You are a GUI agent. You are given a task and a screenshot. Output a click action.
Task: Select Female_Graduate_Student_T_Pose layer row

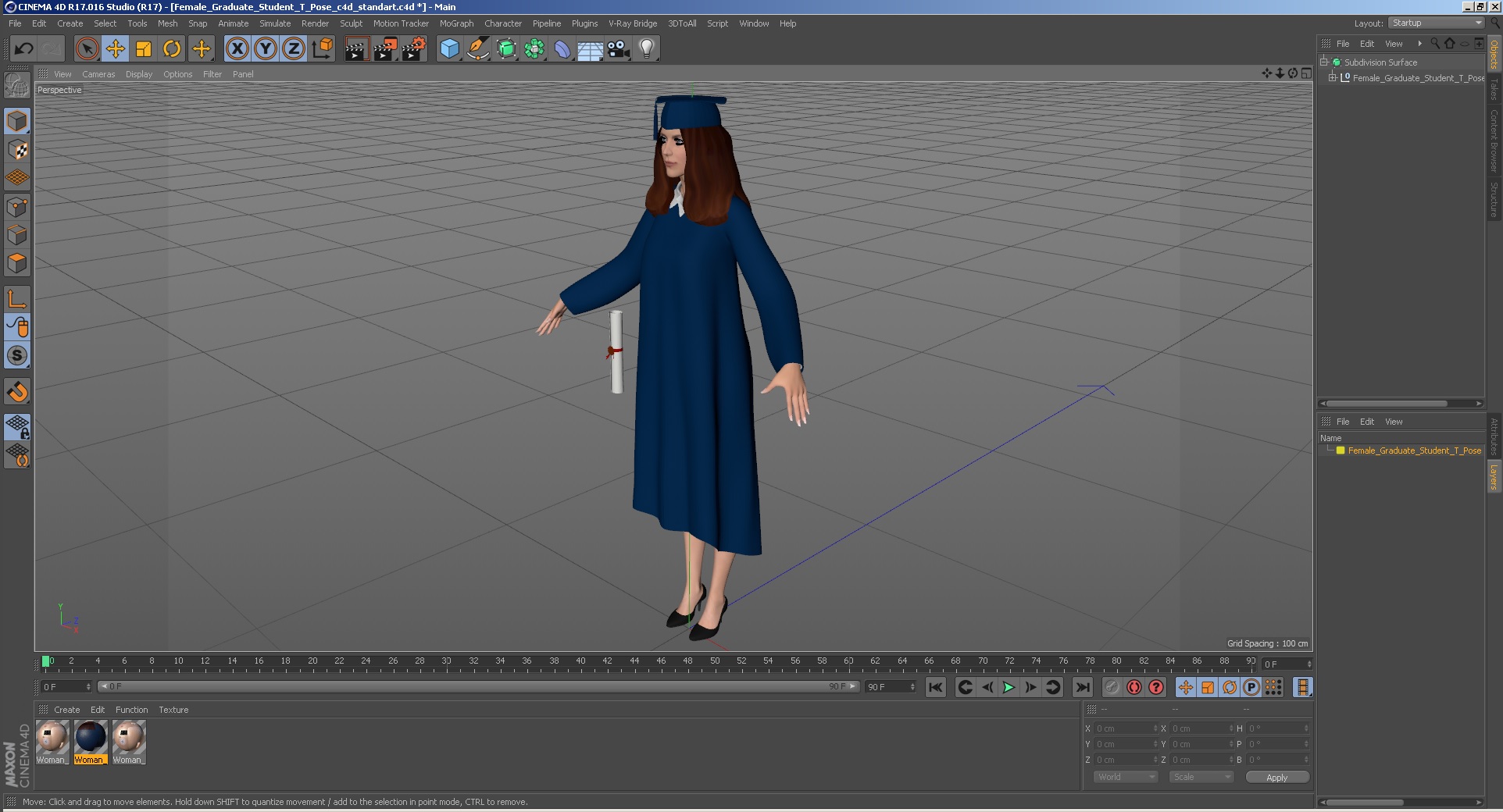(1401, 451)
